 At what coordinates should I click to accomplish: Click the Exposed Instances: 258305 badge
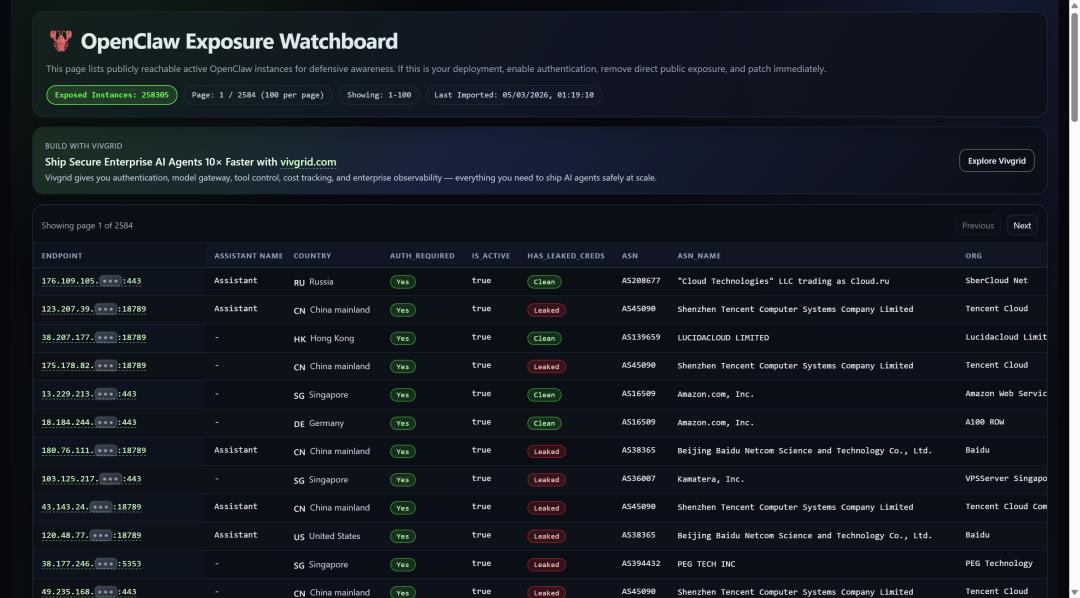(x=111, y=95)
